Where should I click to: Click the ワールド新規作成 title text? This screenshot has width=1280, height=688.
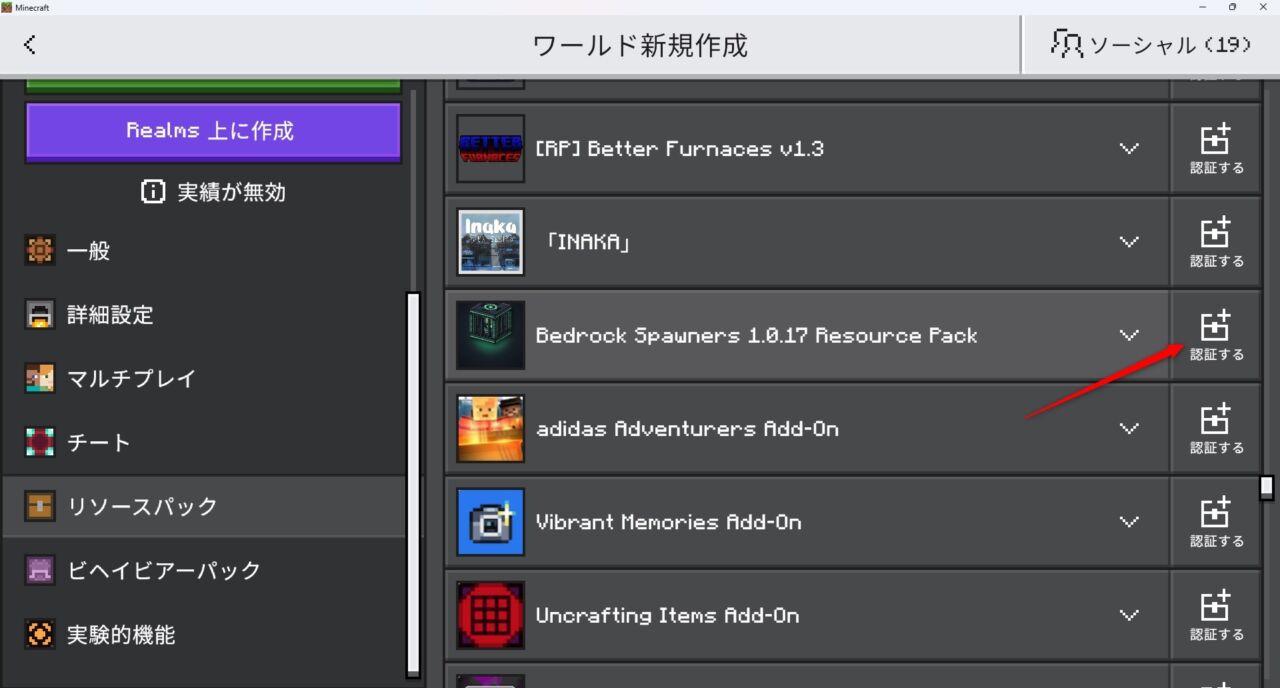pos(640,45)
